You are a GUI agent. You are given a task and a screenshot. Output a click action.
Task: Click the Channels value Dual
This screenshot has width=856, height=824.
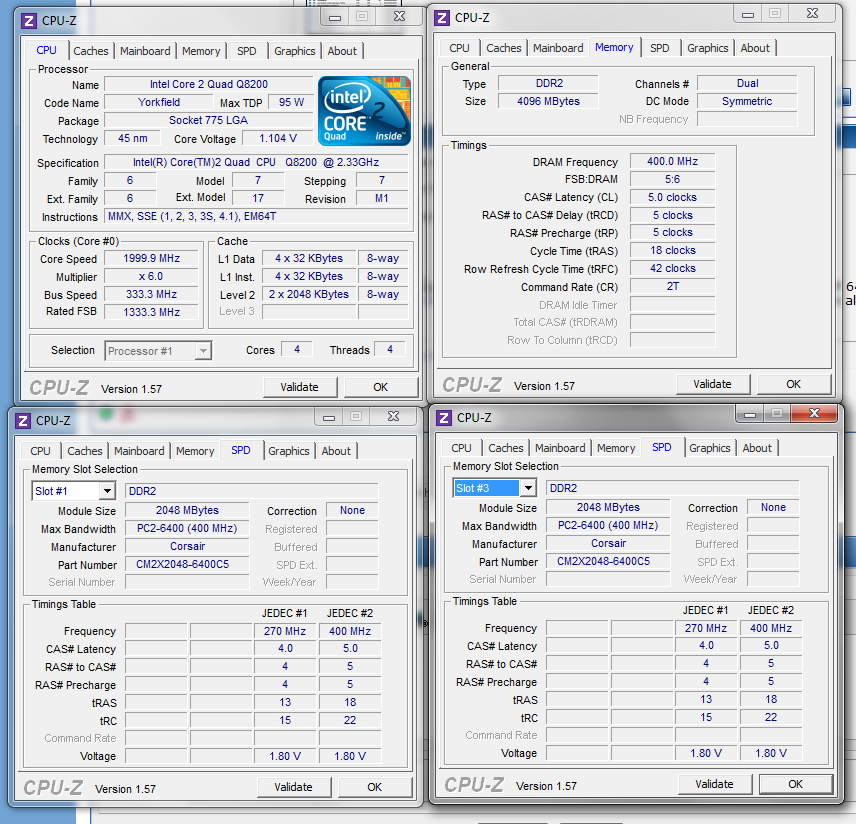[747, 83]
